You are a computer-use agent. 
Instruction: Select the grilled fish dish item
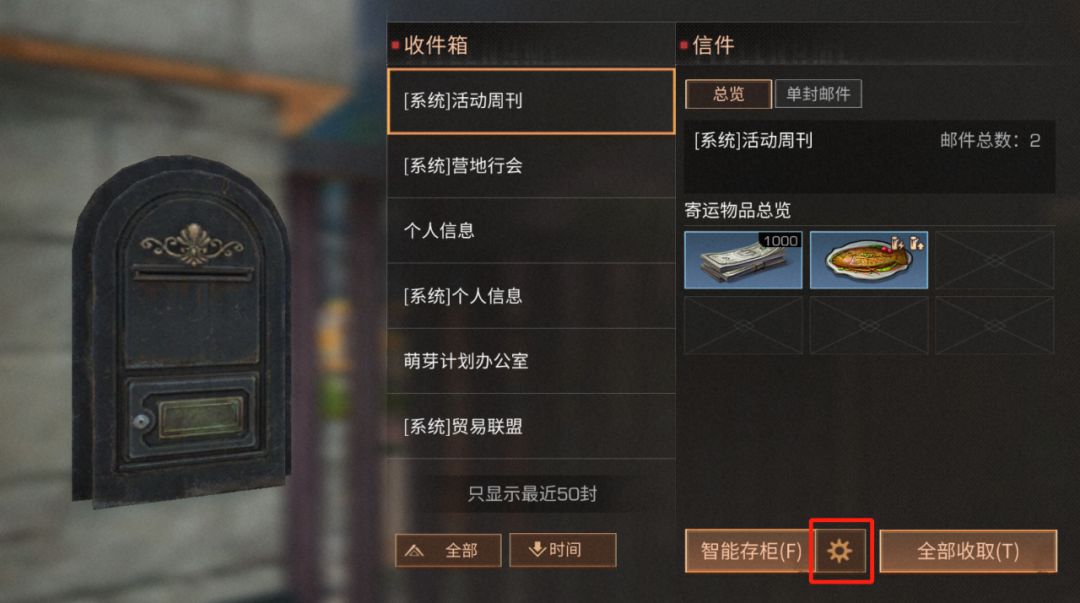869,260
